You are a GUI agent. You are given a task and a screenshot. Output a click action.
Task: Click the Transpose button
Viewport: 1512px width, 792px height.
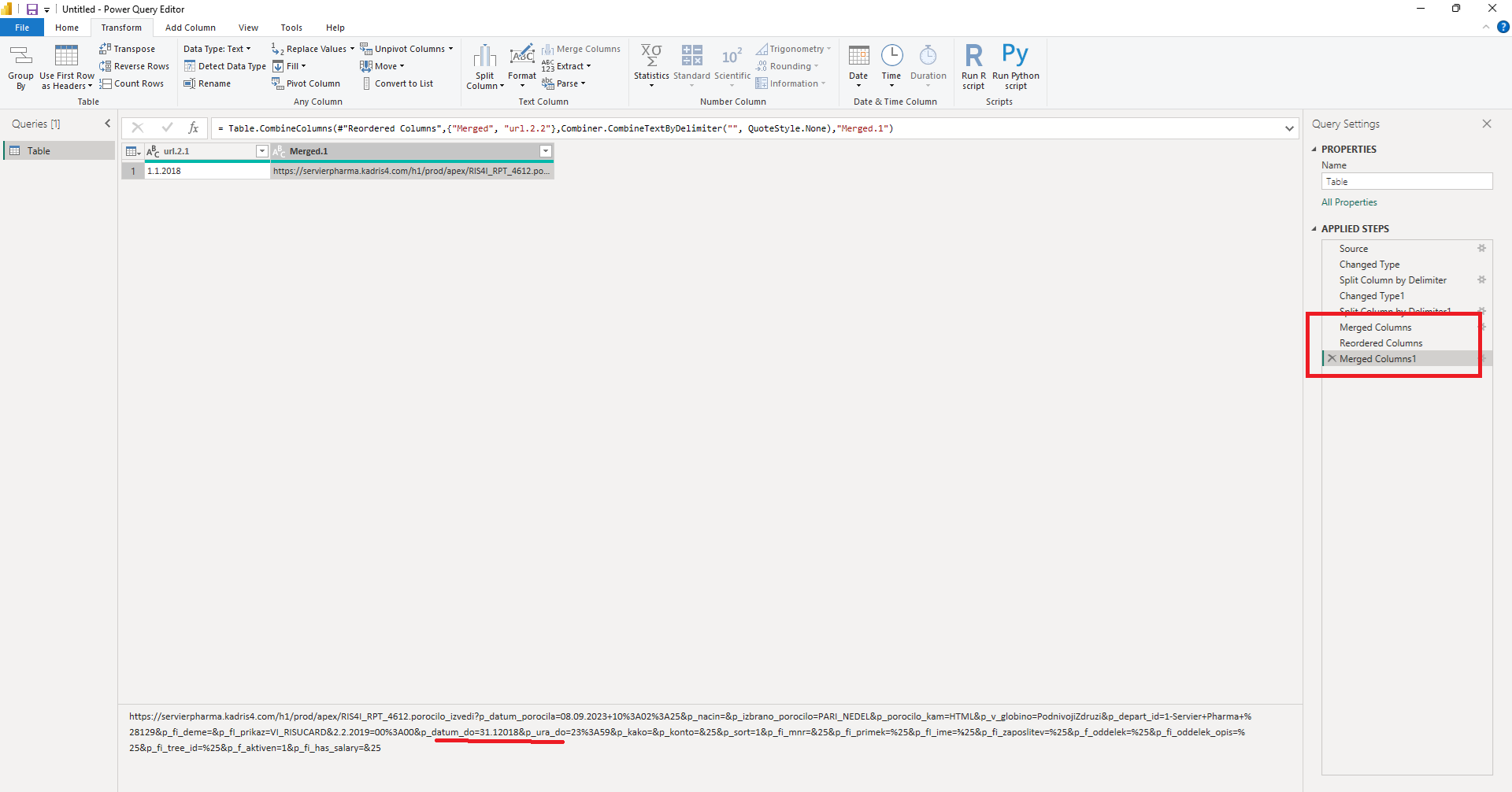pos(127,49)
